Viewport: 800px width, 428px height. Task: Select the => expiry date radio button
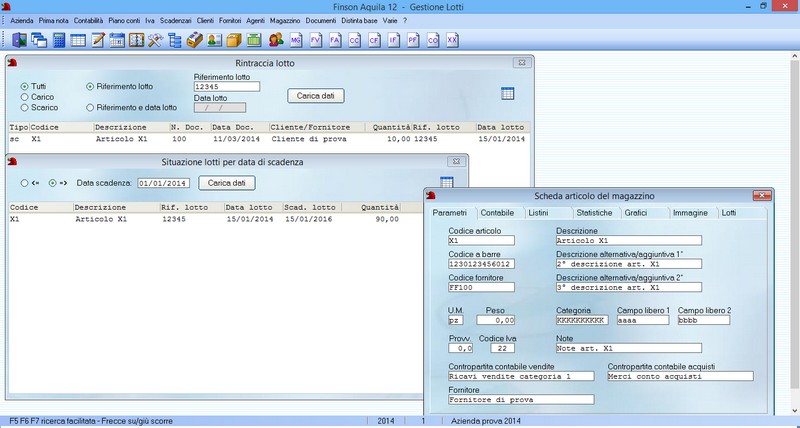53,183
